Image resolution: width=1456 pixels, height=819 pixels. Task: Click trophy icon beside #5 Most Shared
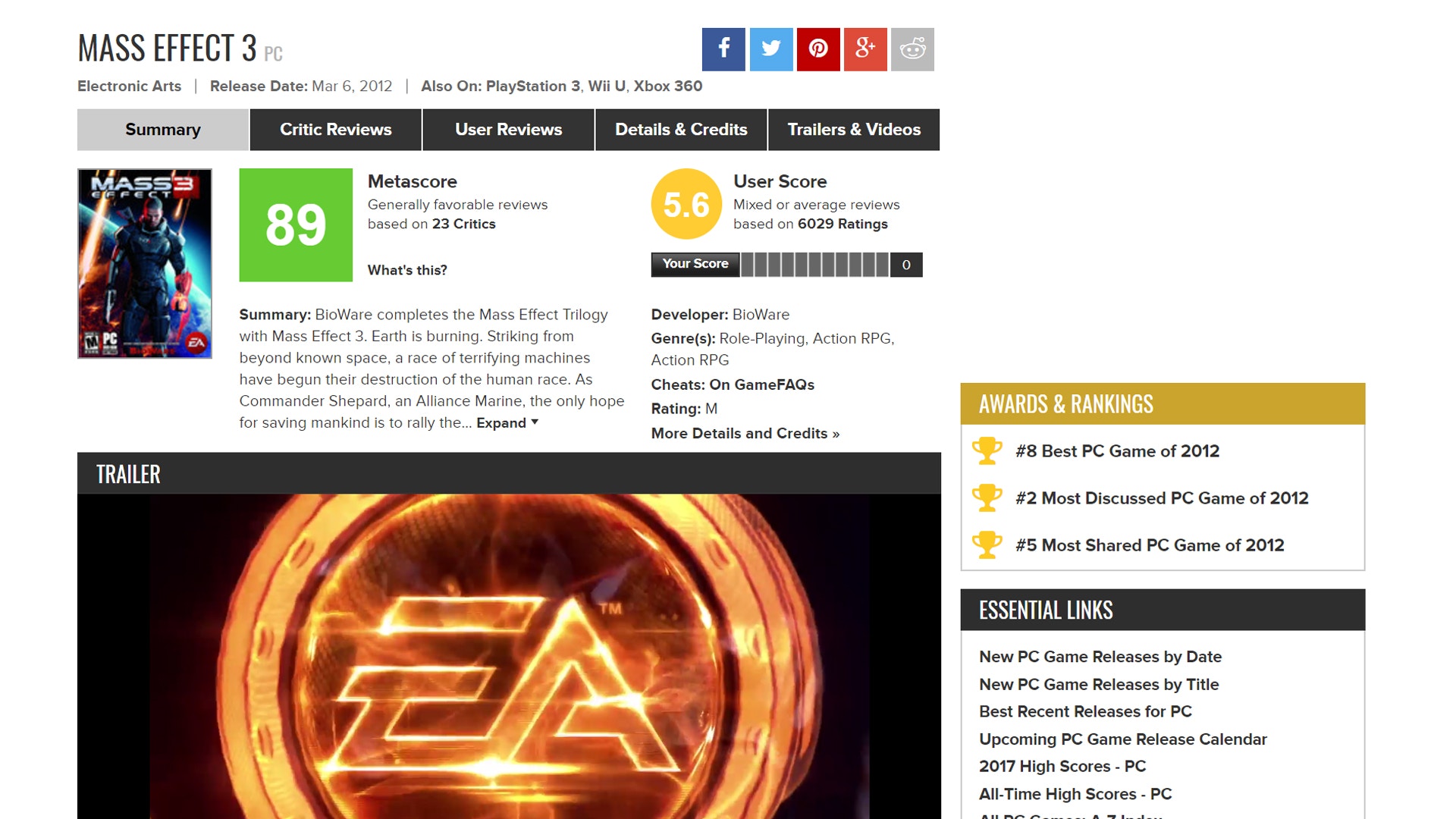987,544
